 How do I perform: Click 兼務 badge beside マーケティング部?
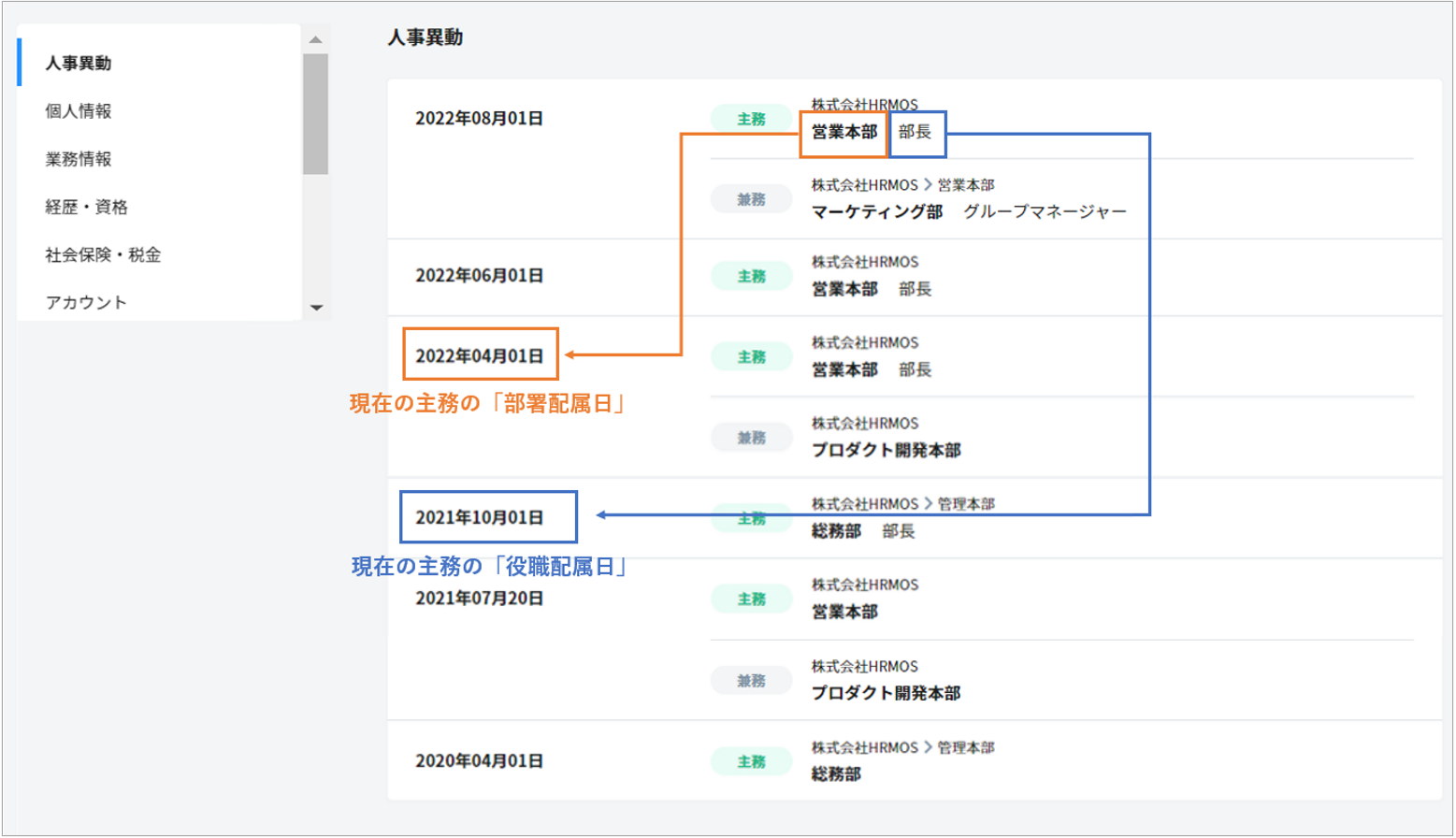[x=751, y=199]
